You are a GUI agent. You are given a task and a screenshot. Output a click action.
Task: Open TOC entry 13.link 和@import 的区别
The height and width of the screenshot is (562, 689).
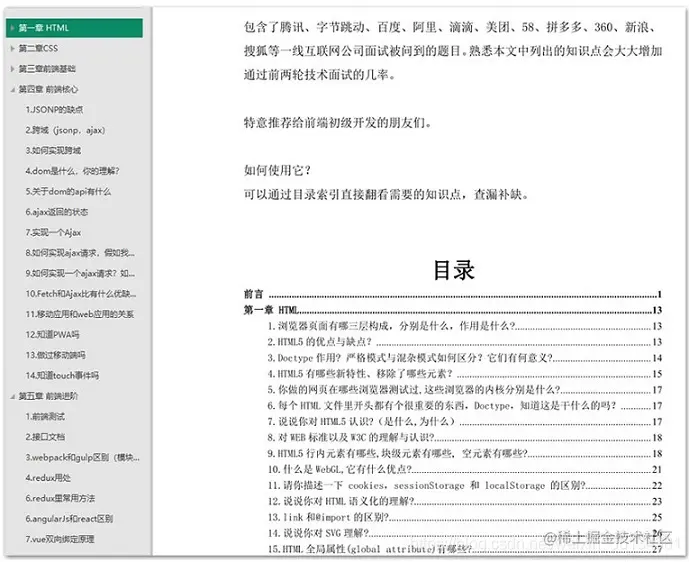point(465,517)
